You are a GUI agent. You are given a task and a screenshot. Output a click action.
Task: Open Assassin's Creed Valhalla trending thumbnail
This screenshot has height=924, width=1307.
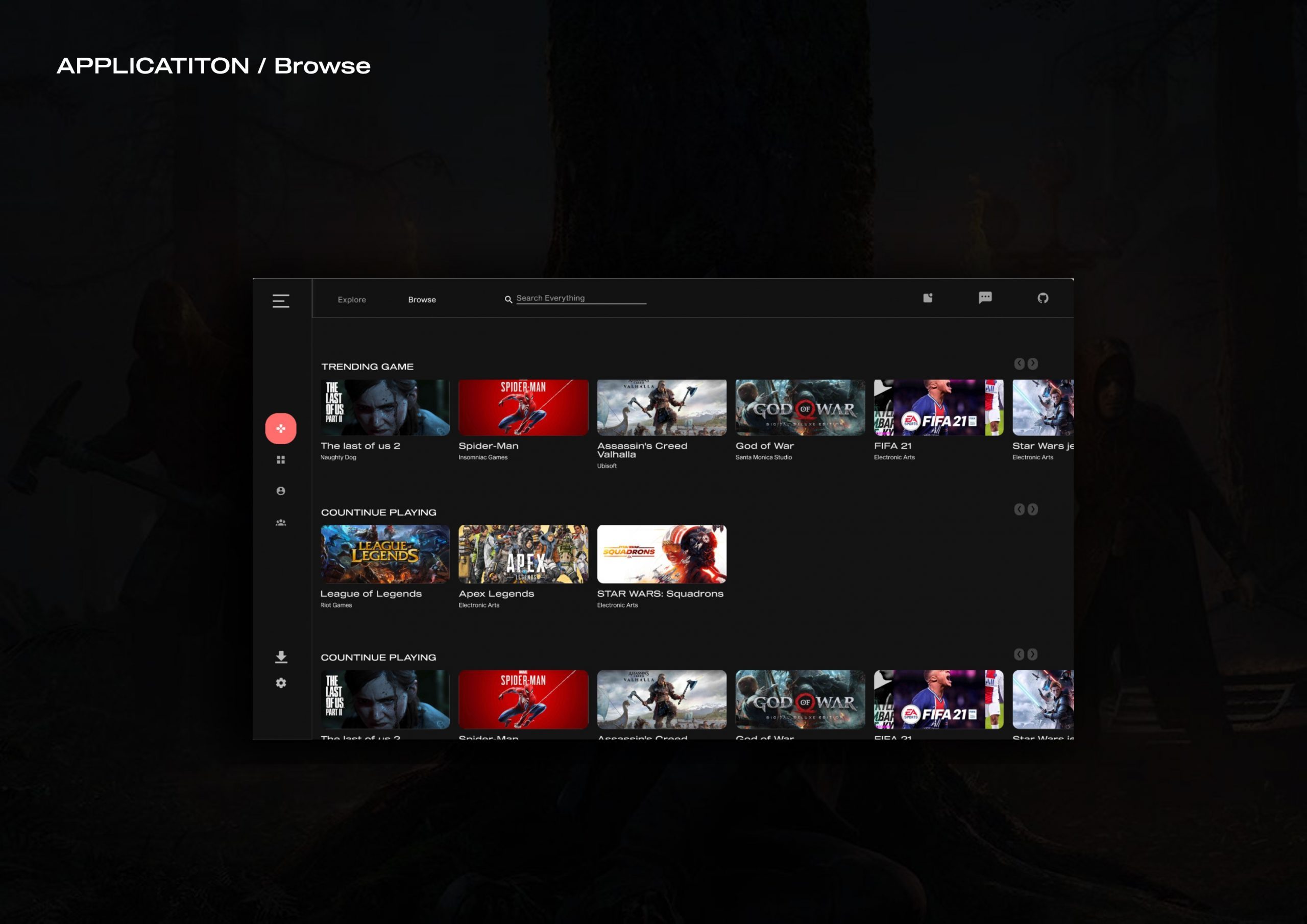[x=662, y=407]
